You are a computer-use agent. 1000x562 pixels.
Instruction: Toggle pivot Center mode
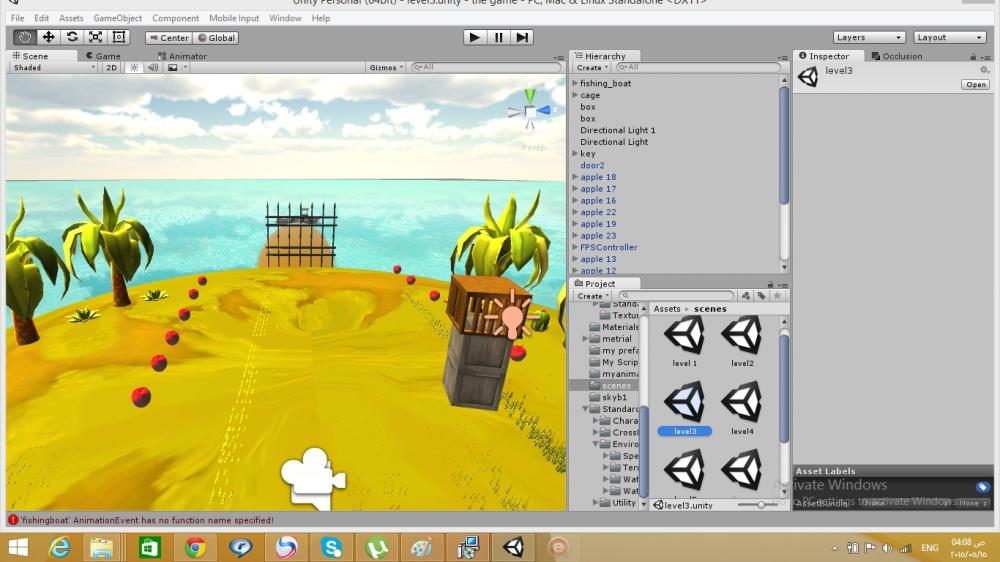(x=169, y=38)
